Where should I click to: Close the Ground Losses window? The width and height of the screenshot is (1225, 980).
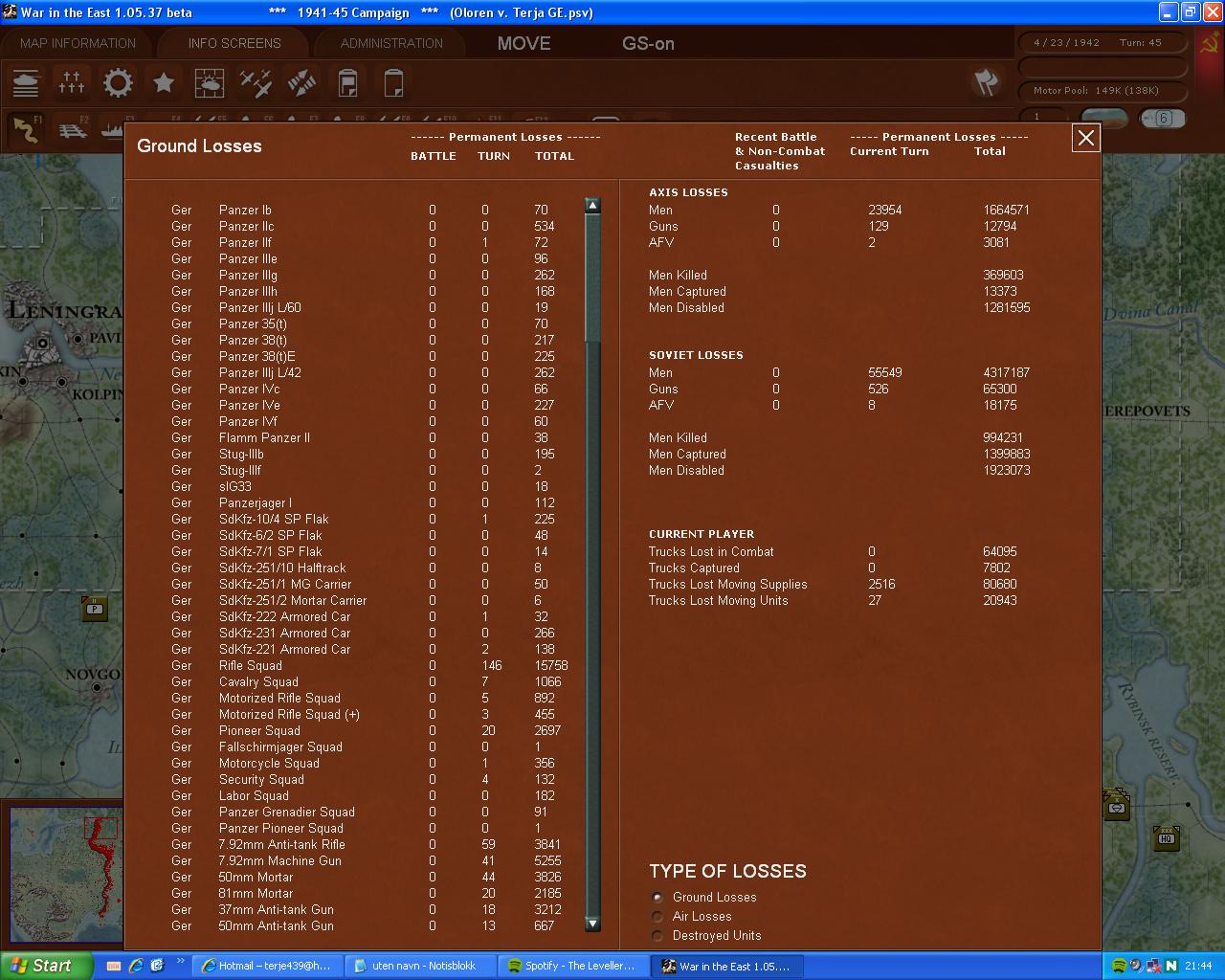tap(1085, 138)
